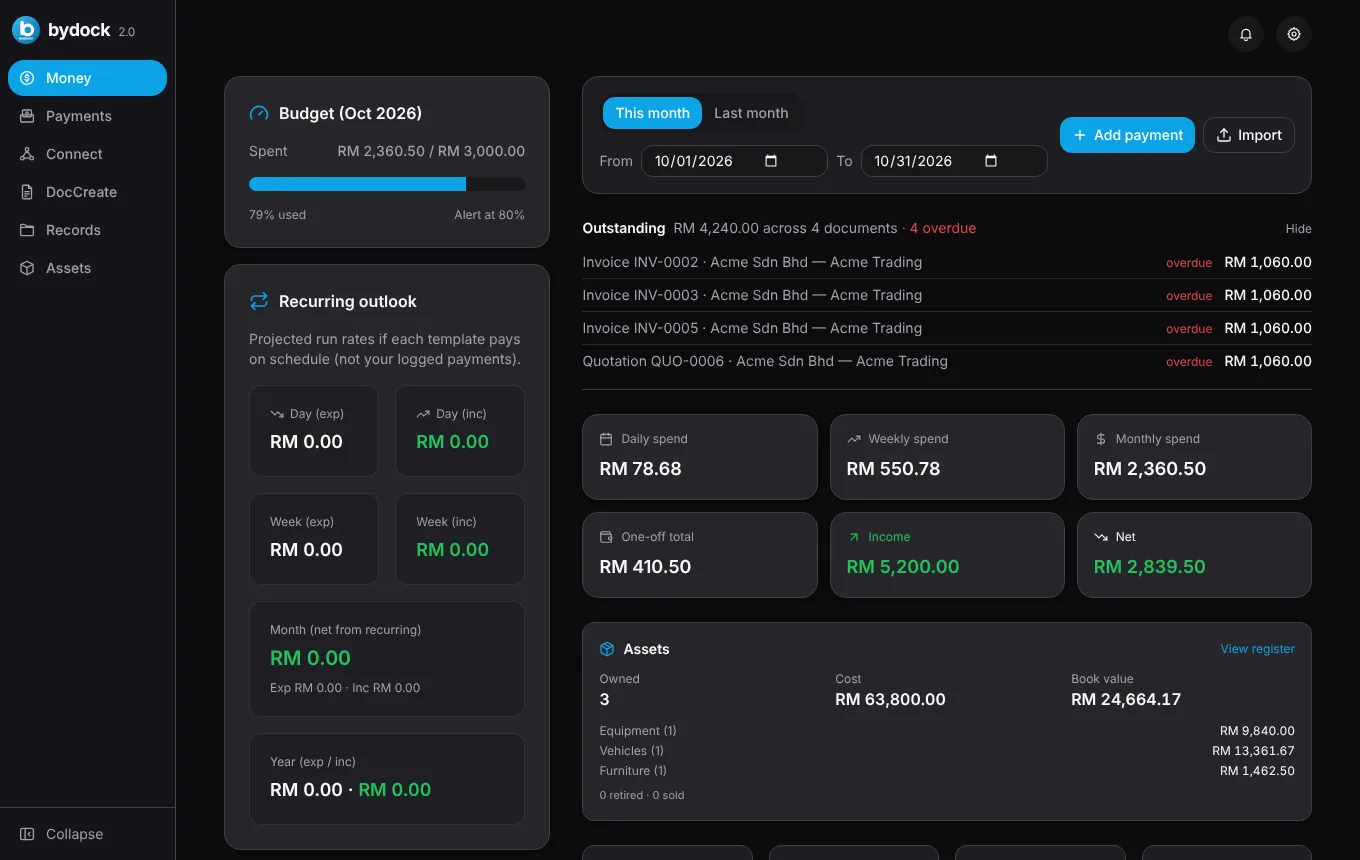The image size is (1360, 860).
Task: Click the Net trend-down icon
Action: [1101, 537]
